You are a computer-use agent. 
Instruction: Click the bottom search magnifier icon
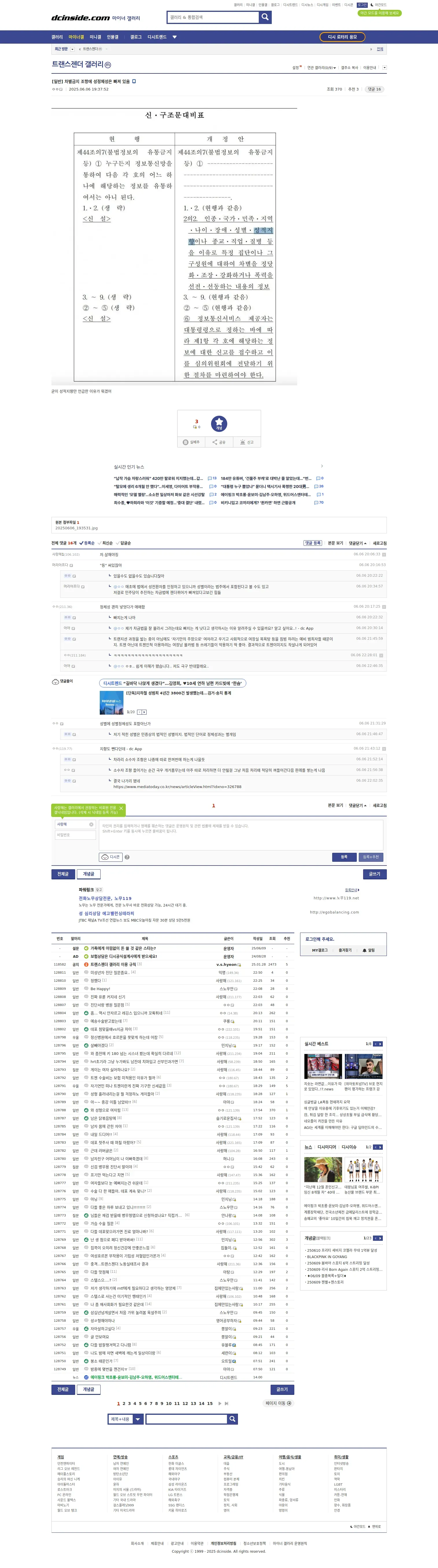232,1419
